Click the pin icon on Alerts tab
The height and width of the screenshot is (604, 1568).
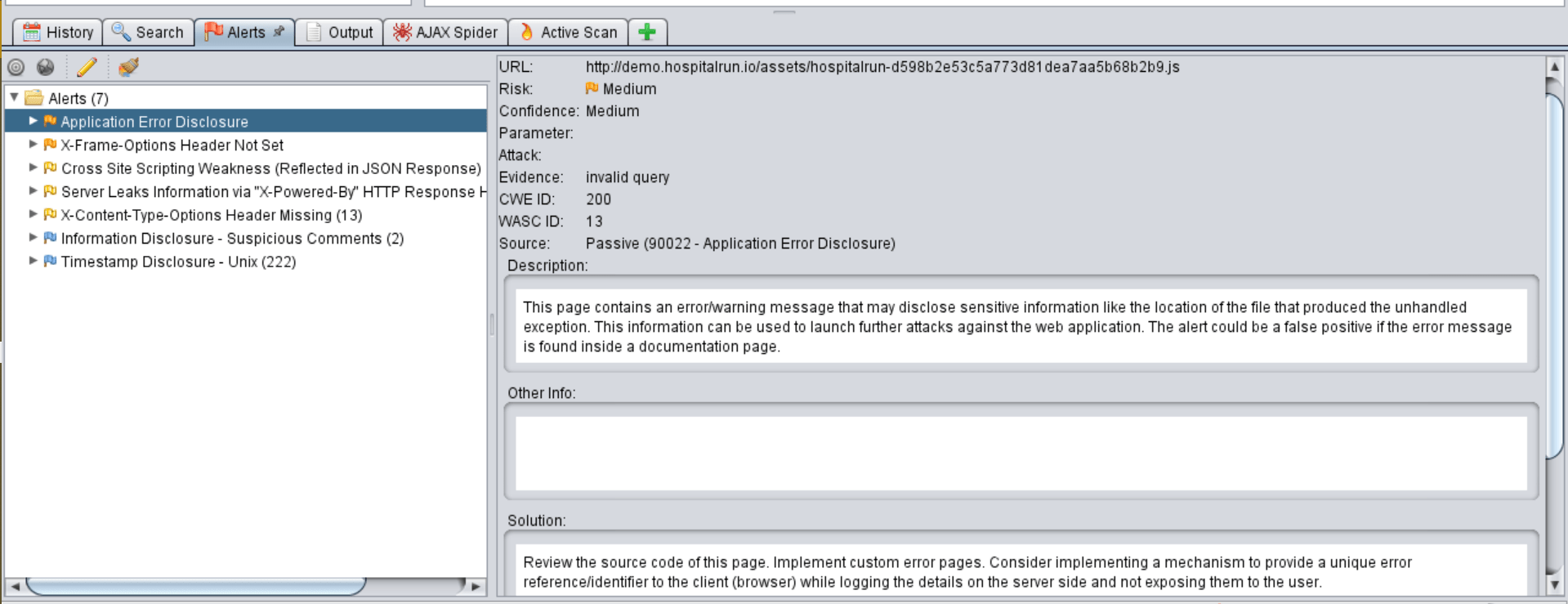[279, 31]
